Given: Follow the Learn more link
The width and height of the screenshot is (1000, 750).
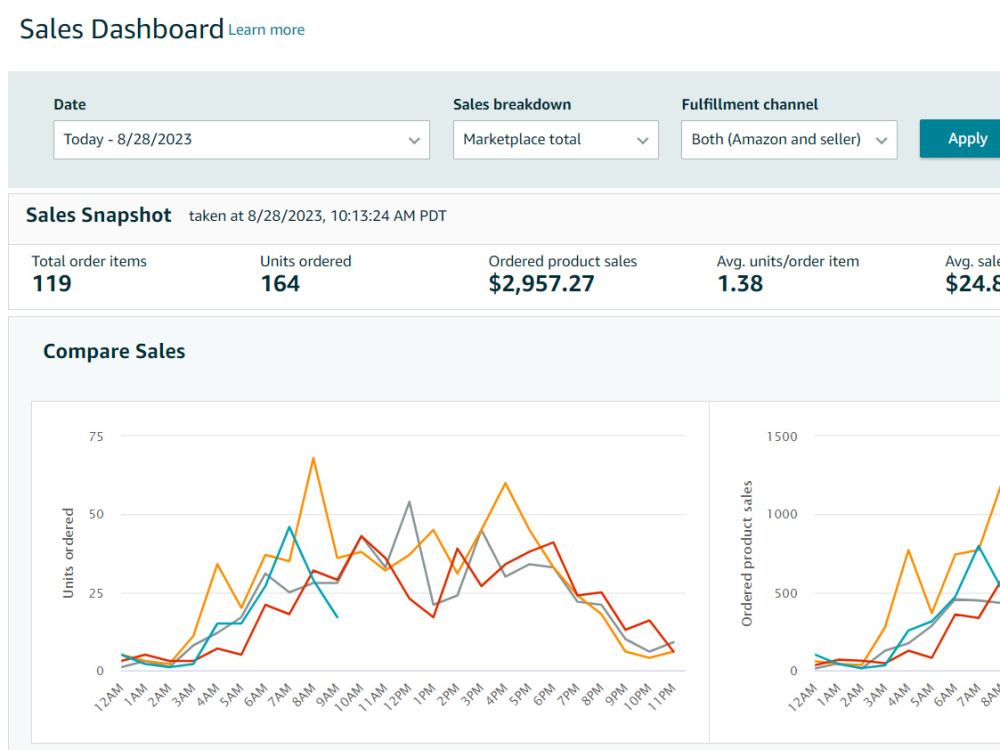Looking at the screenshot, I should pyautogui.click(x=267, y=30).
